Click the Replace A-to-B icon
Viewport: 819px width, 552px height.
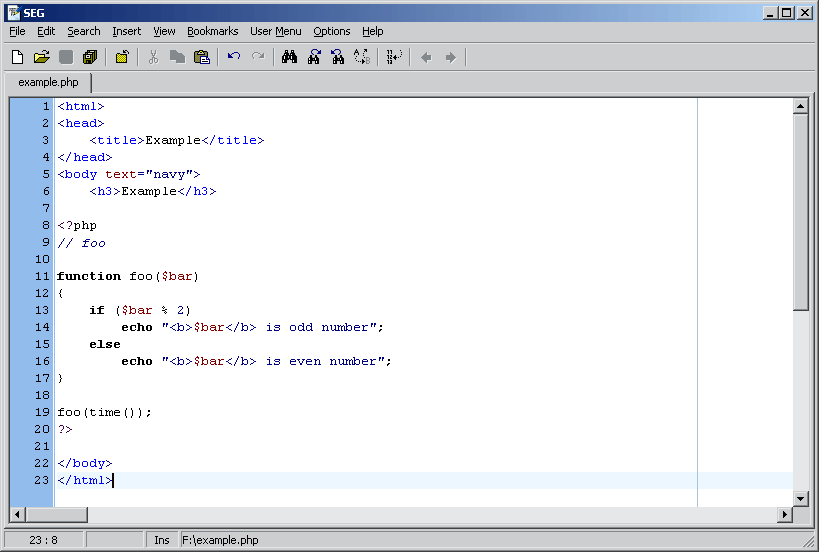click(362, 57)
